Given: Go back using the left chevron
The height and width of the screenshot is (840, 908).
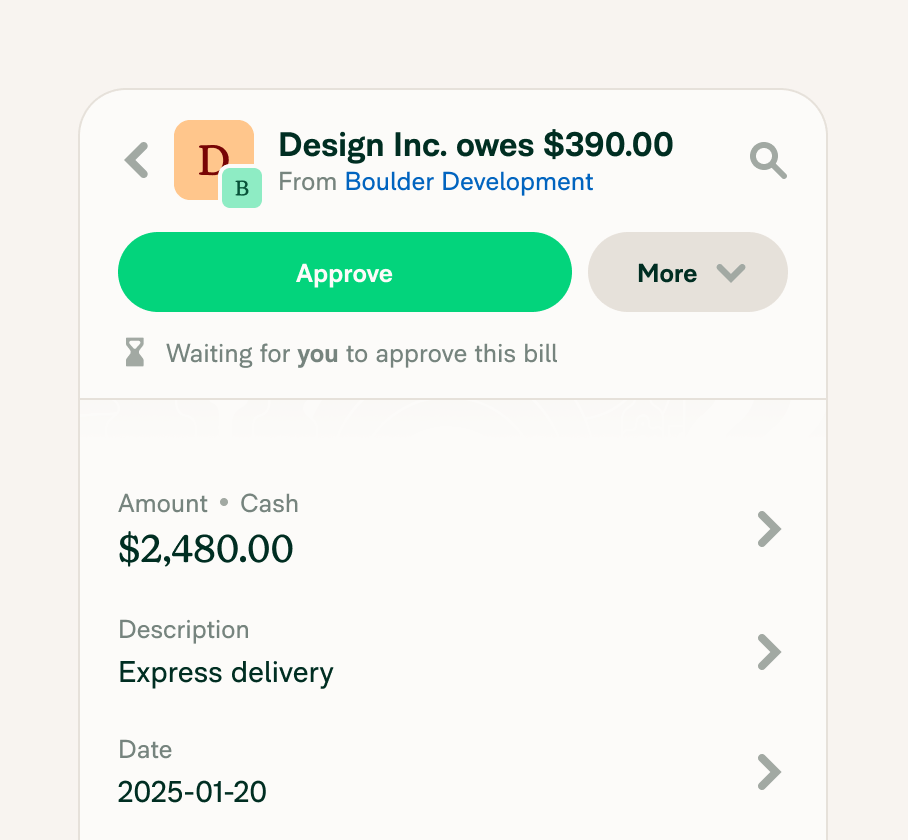Looking at the screenshot, I should [x=137, y=160].
